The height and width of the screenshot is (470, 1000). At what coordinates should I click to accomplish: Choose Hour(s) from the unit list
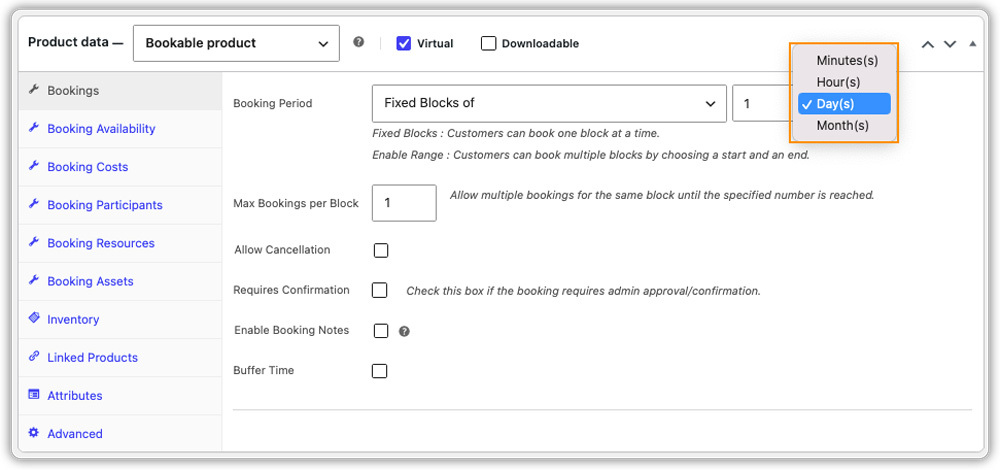coord(844,82)
